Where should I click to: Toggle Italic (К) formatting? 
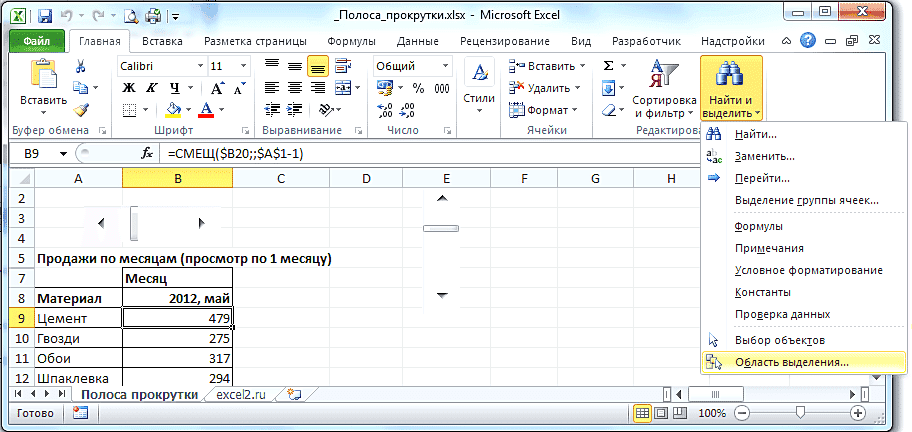[150, 88]
